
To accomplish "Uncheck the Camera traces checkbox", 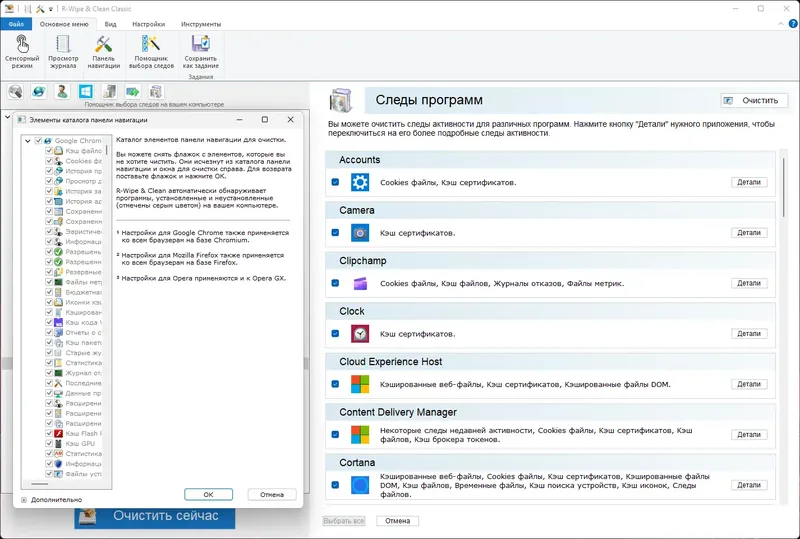I will point(335,233).
